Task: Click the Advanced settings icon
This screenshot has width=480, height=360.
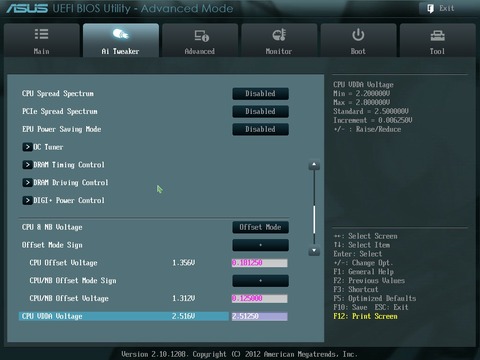Action: click(201, 35)
